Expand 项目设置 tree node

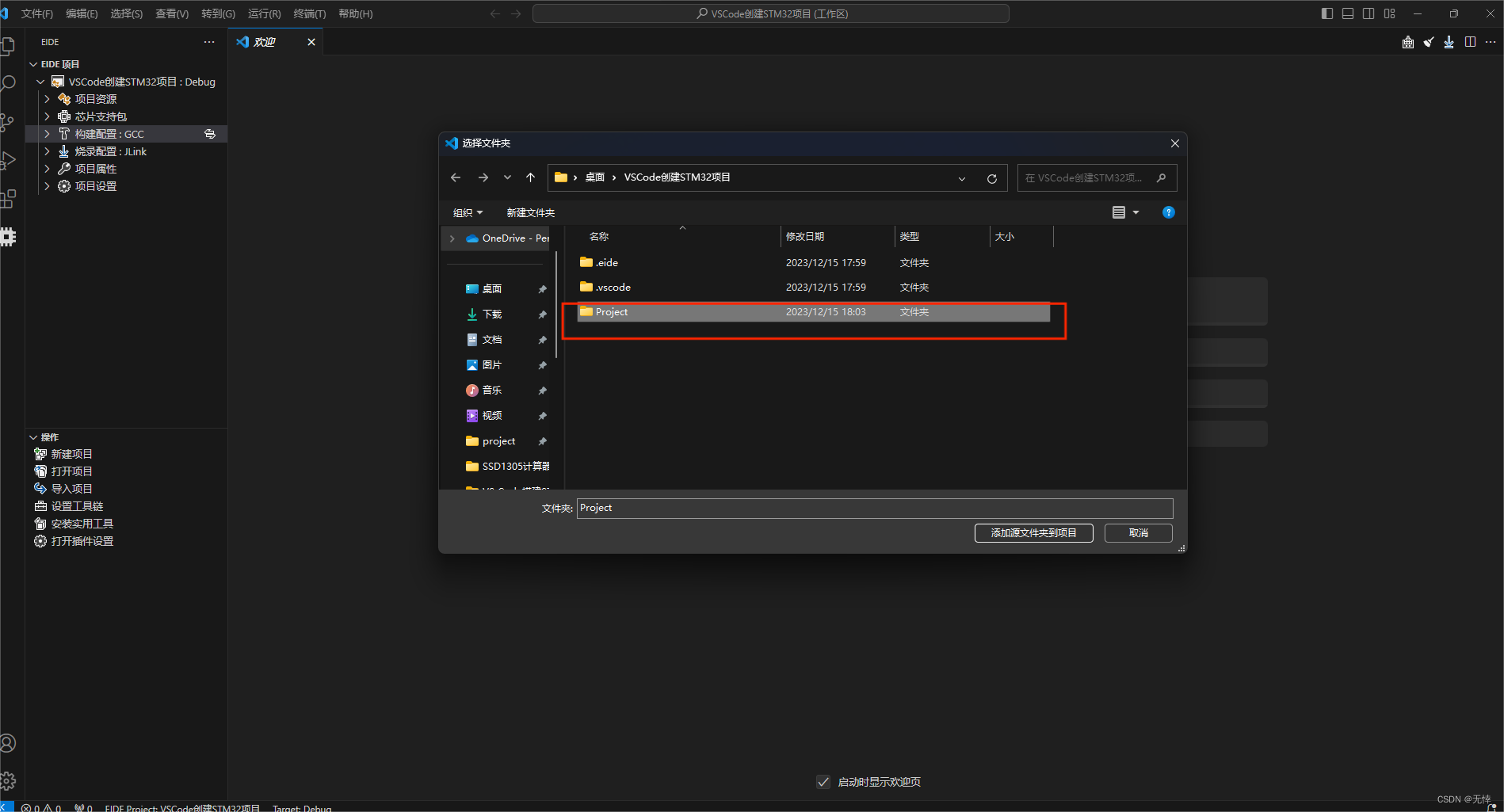tap(47, 186)
